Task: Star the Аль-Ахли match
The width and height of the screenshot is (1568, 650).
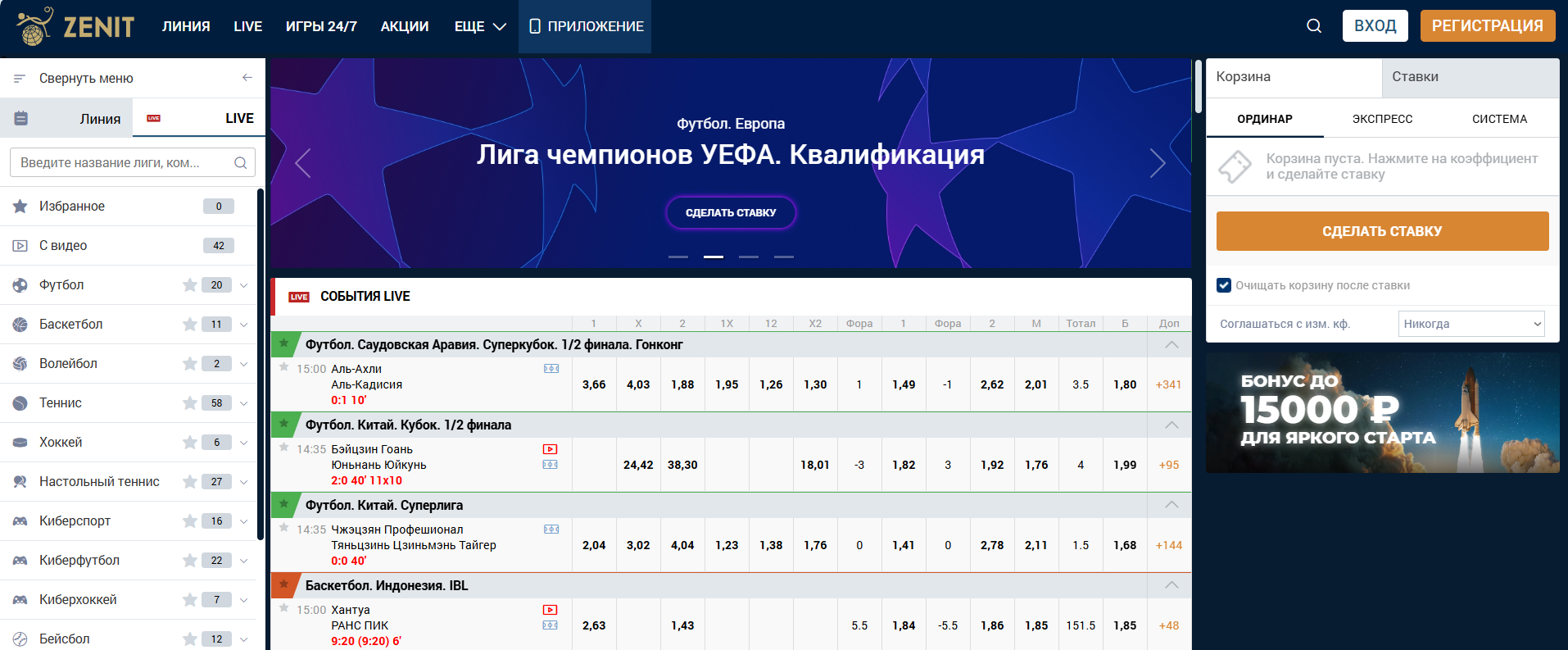Action: coord(283,367)
